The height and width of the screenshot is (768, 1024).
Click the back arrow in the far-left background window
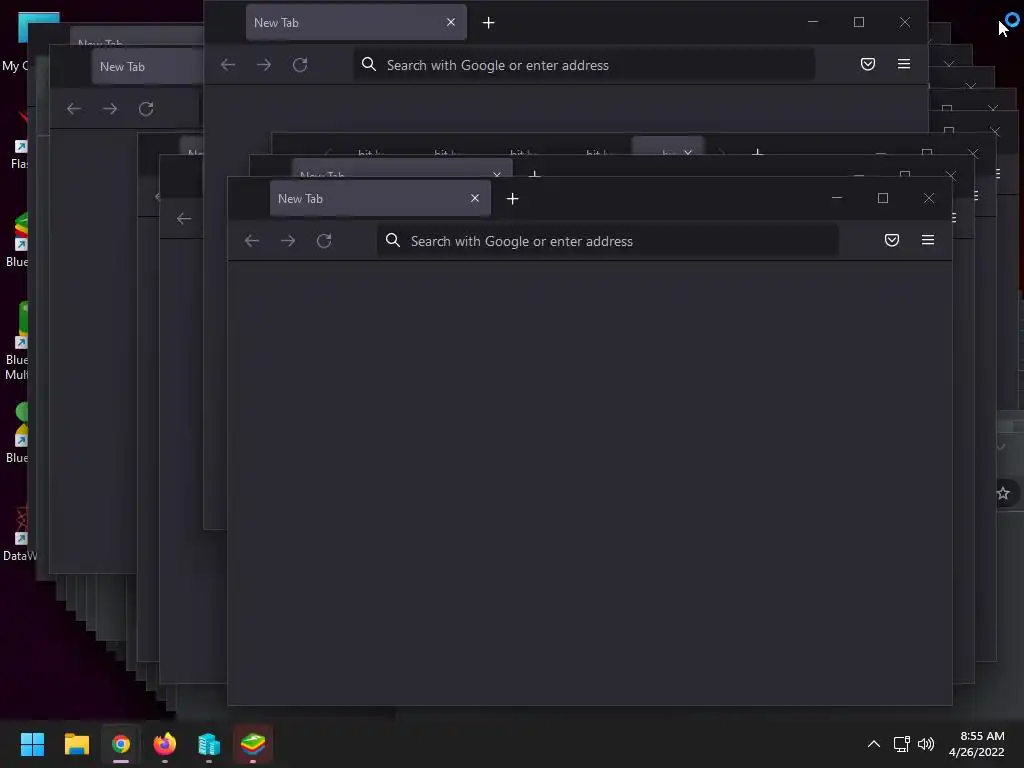pyautogui.click(x=74, y=108)
